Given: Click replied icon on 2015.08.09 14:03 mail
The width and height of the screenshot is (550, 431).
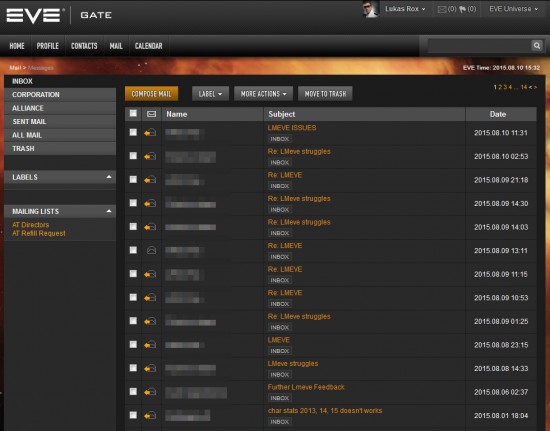Looking at the screenshot, I should [150, 227].
